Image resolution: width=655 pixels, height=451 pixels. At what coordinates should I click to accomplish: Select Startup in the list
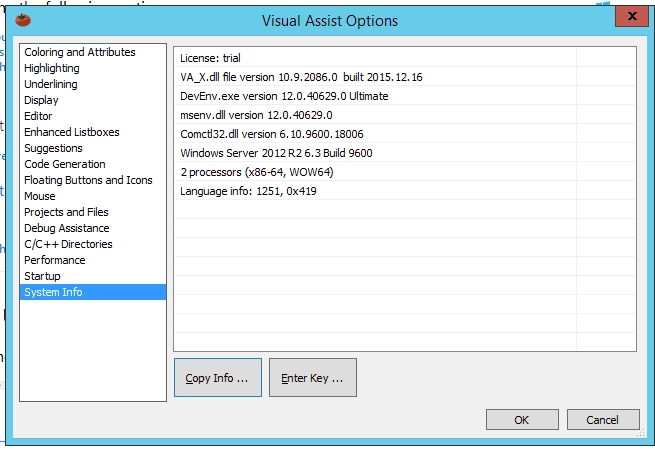(93, 276)
